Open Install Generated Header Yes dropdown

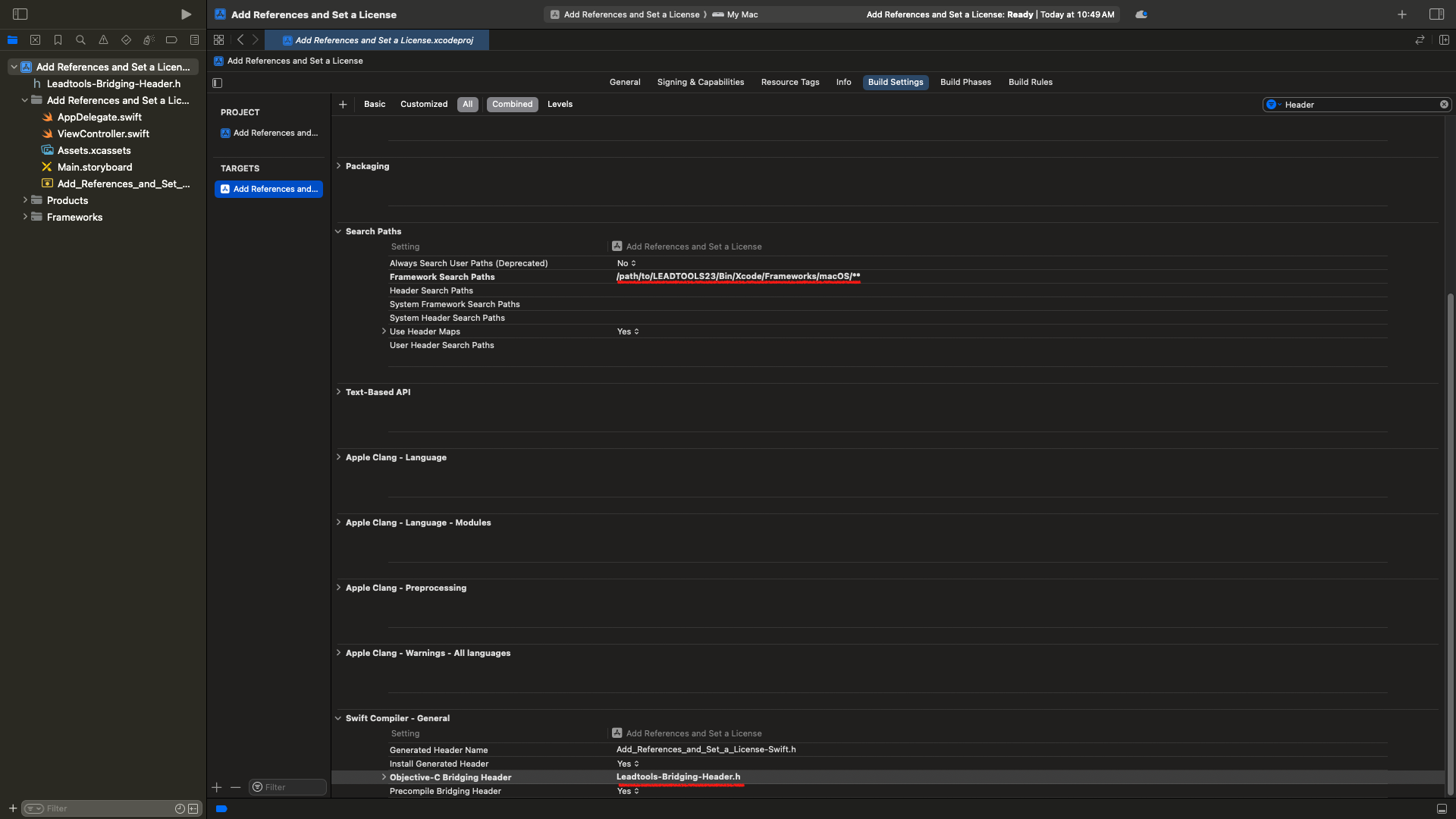[x=628, y=764]
